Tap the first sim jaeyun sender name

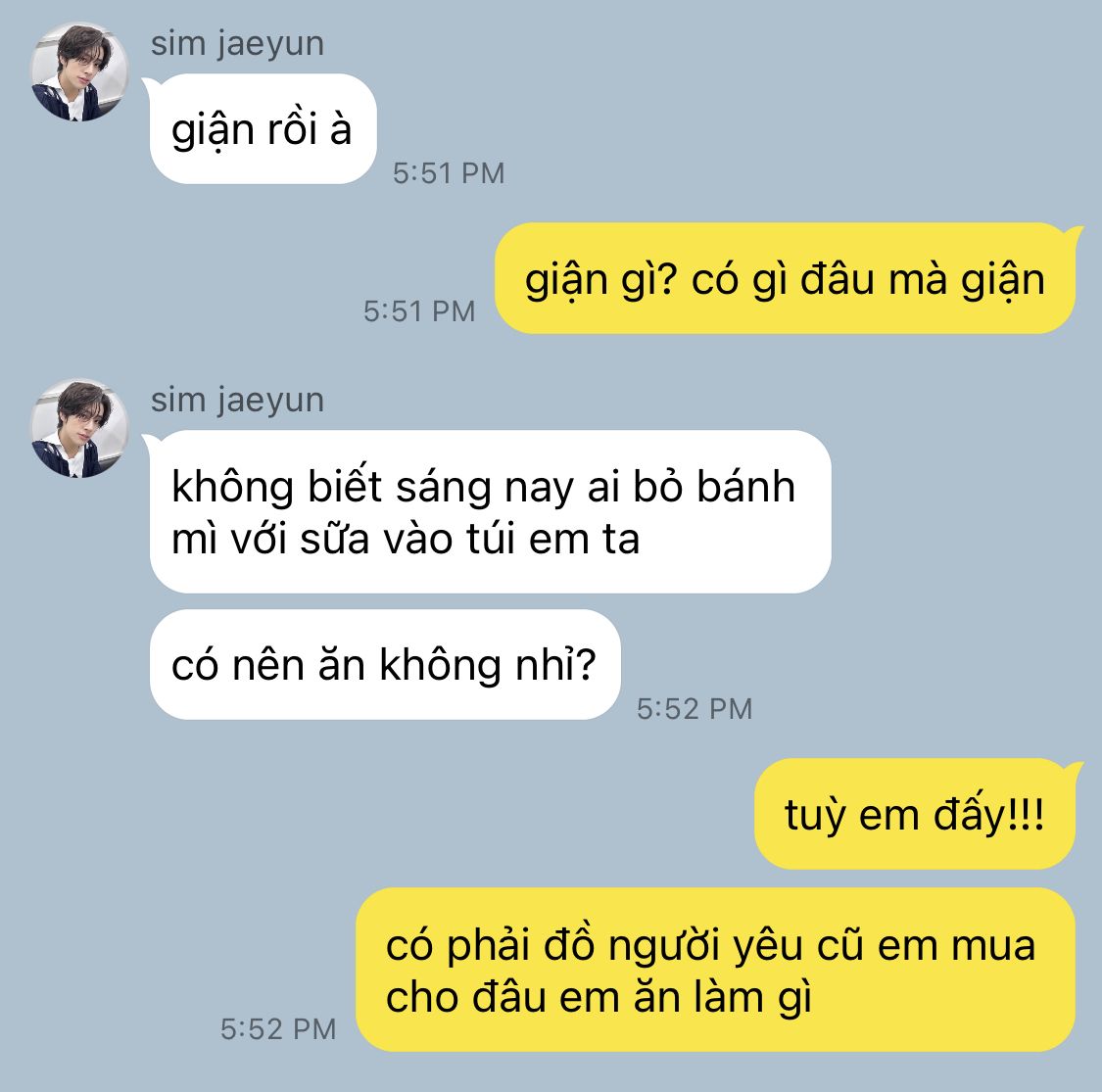238,44
